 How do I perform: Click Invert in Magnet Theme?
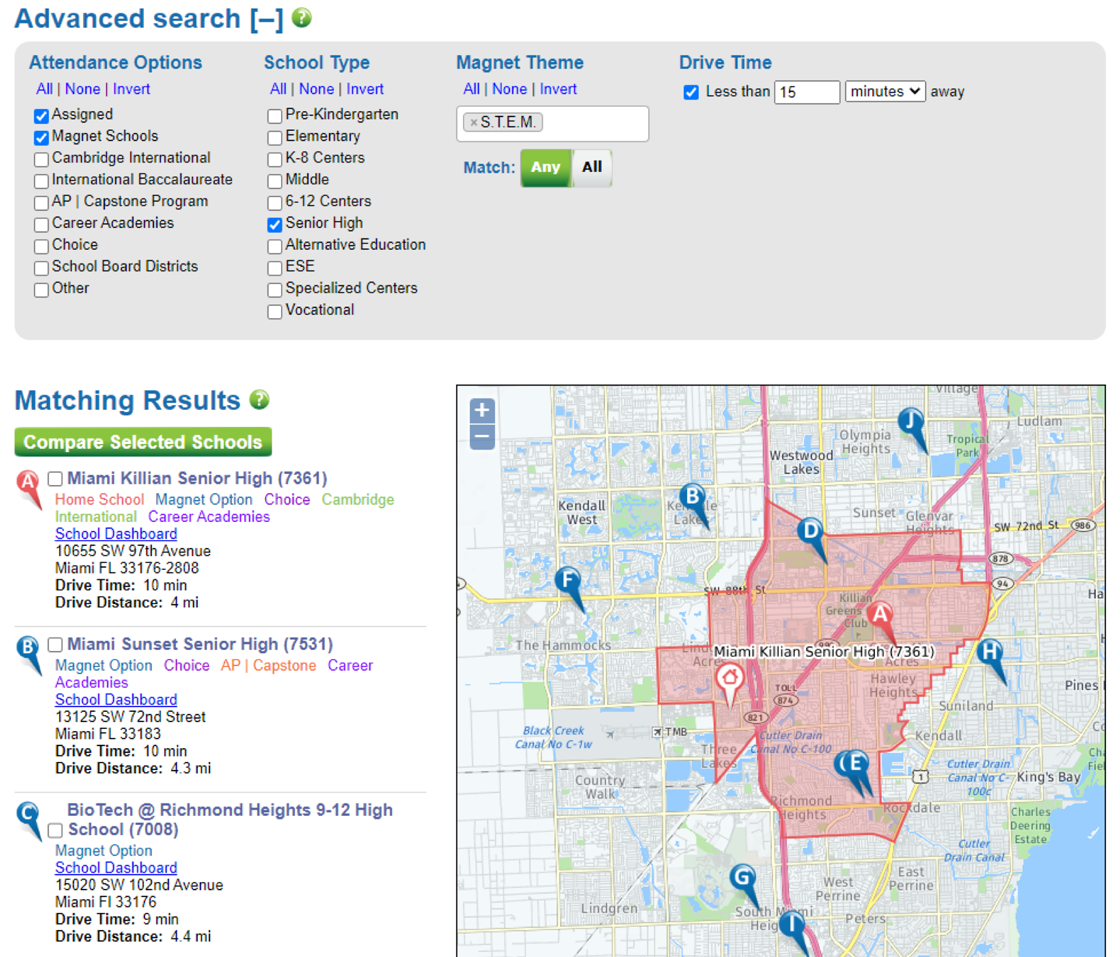point(558,89)
